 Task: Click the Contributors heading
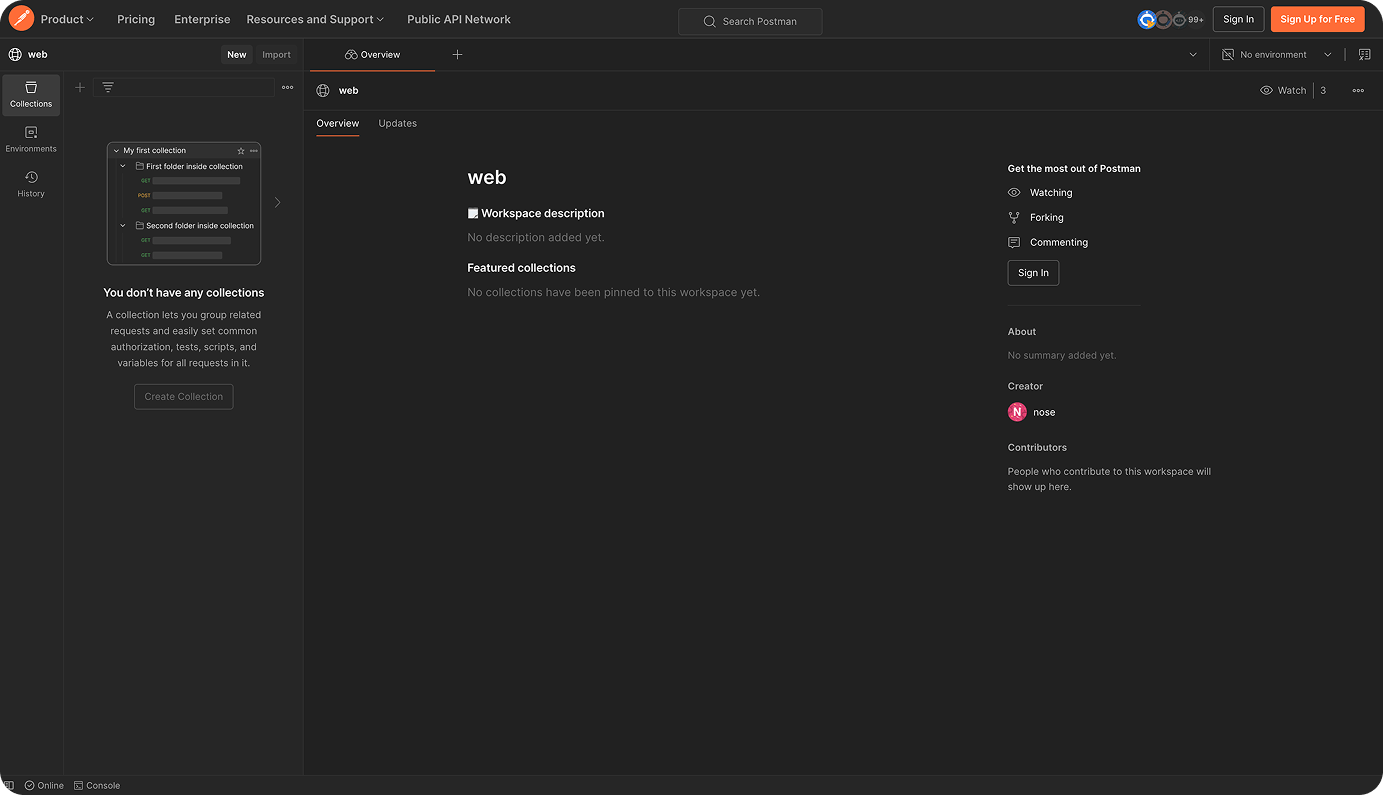pos(1037,447)
